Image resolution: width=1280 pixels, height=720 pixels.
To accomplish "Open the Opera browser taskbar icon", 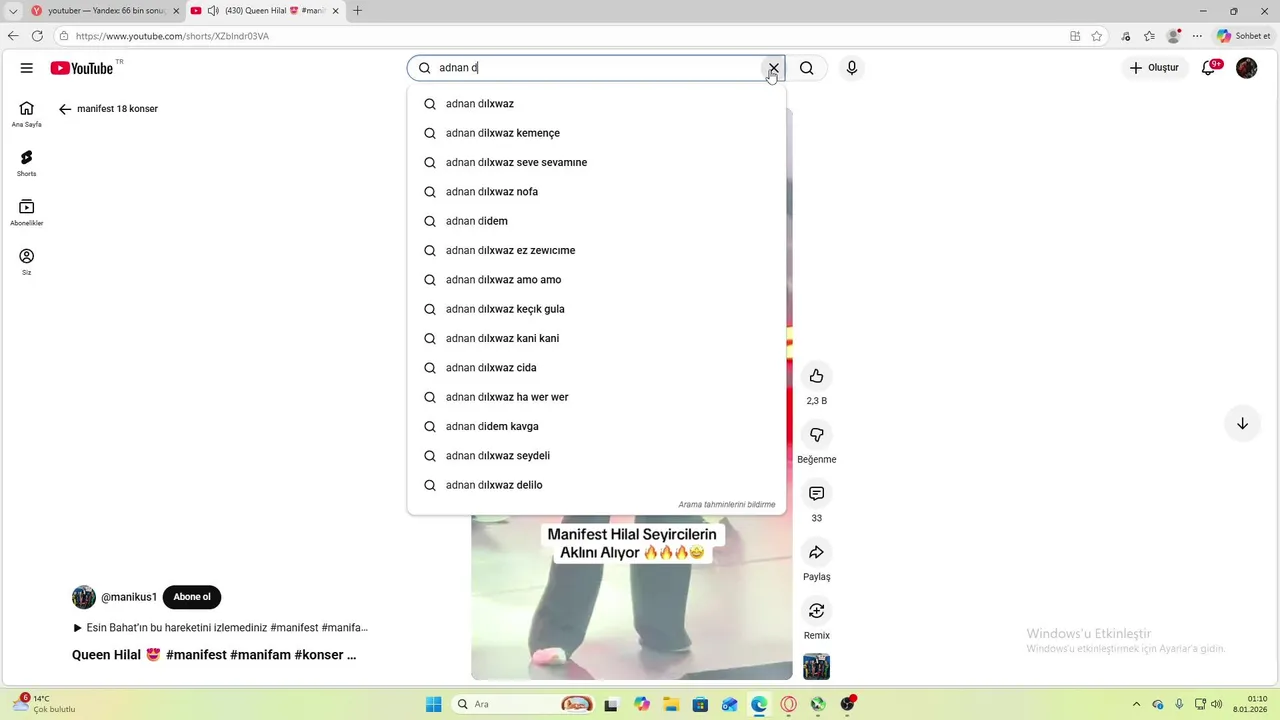I will [x=789, y=704].
